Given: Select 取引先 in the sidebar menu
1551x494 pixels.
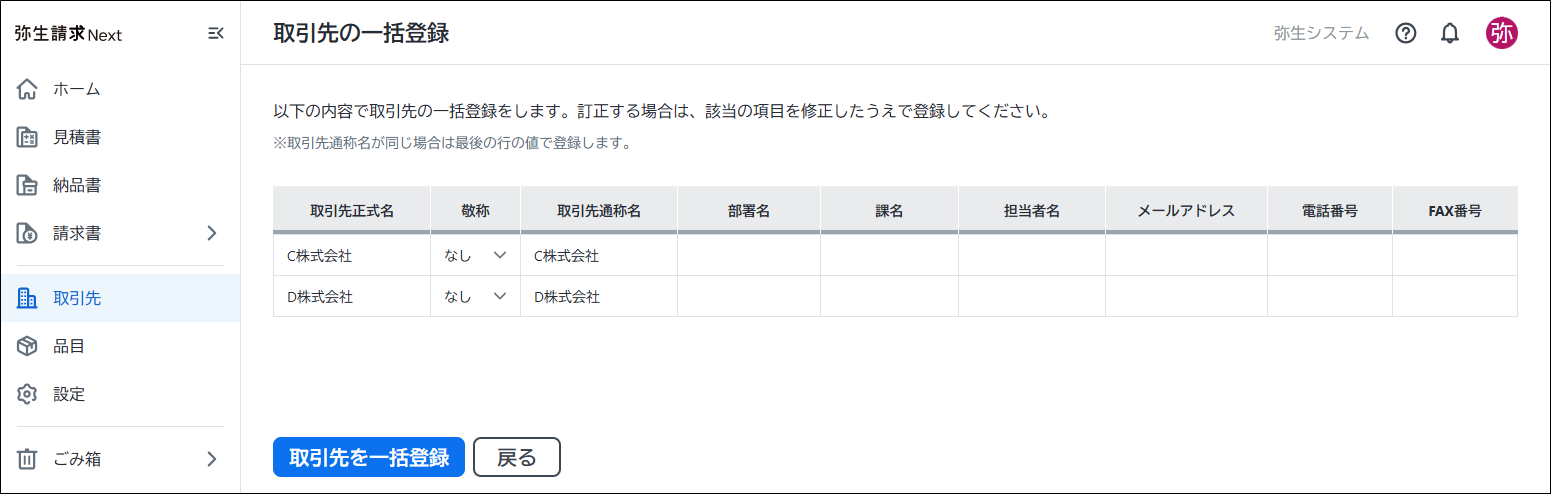Looking at the screenshot, I should [77, 298].
